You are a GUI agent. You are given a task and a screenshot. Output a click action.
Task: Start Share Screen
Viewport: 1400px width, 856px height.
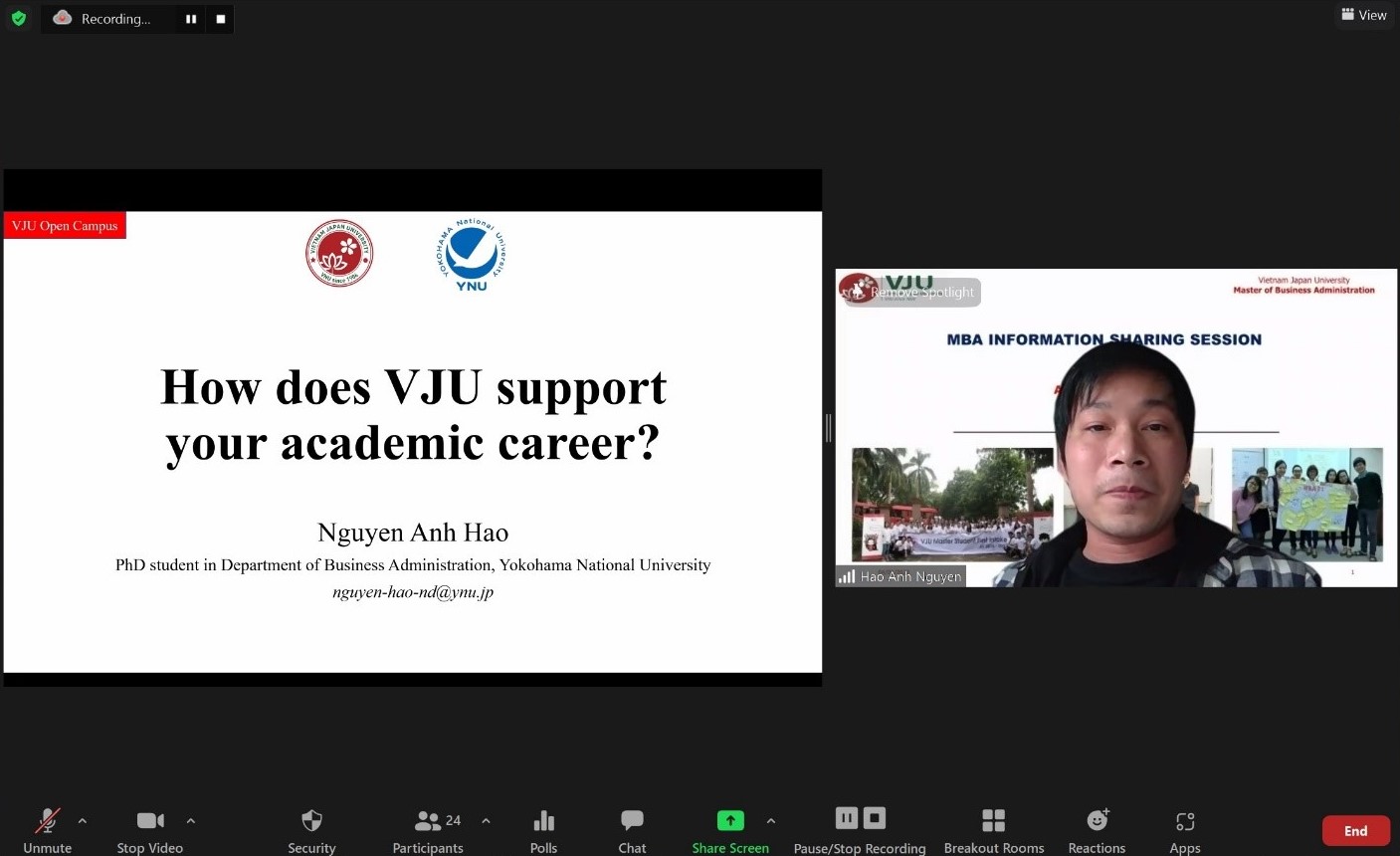pos(730,831)
